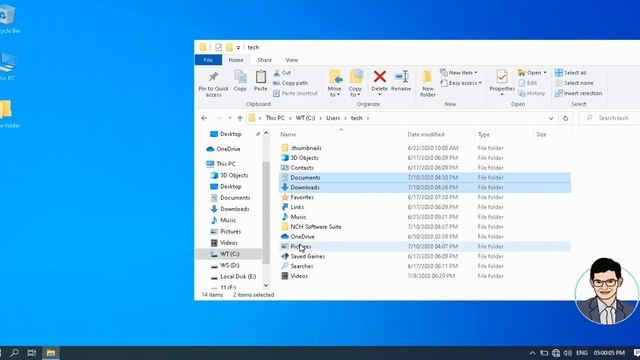
Task: Click Copy path command
Action: click(x=290, y=83)
